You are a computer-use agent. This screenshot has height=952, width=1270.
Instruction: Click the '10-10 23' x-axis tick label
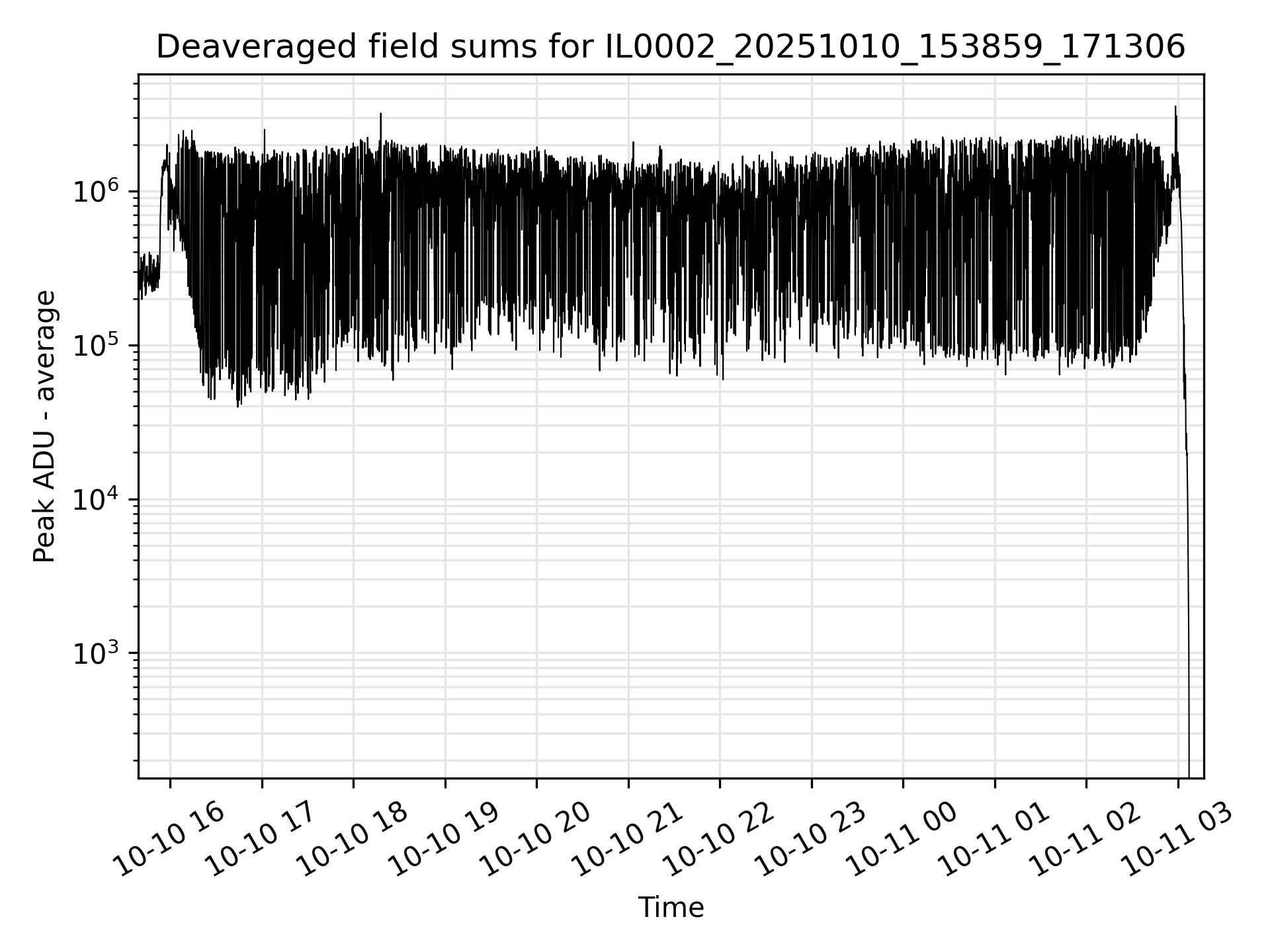[x=810, y=838]
